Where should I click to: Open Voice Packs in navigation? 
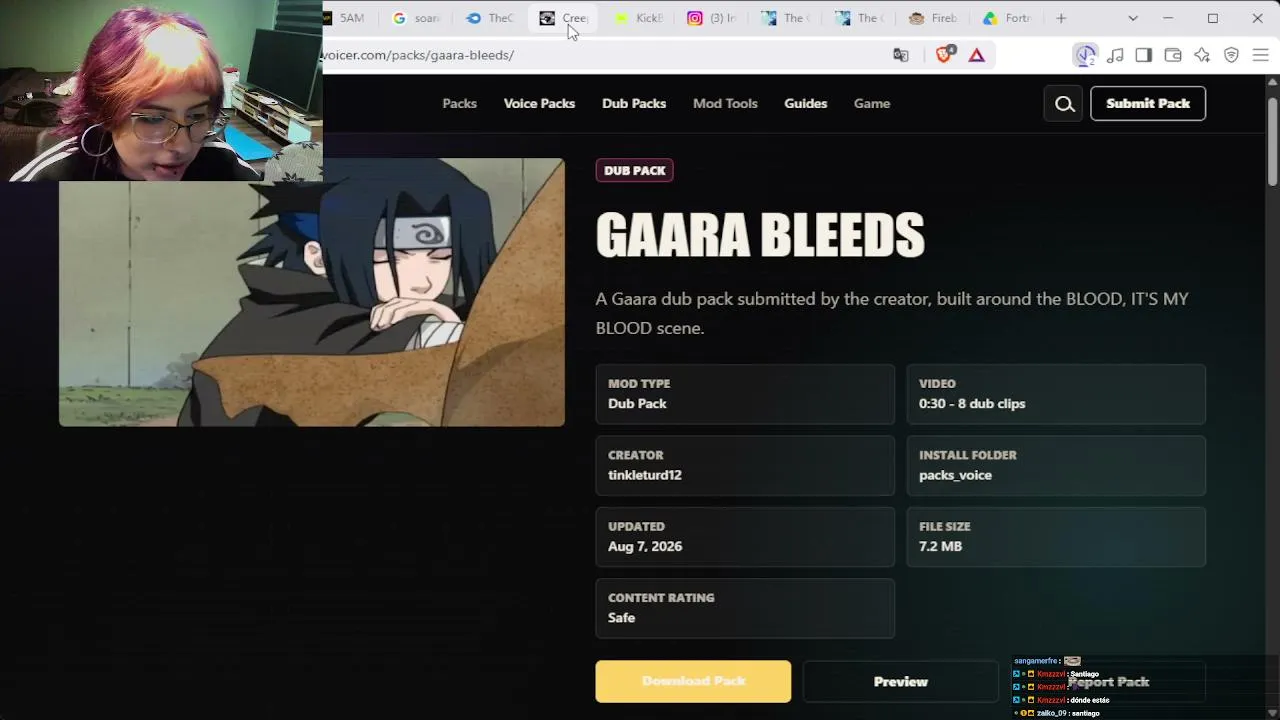[x=539, y=104]
